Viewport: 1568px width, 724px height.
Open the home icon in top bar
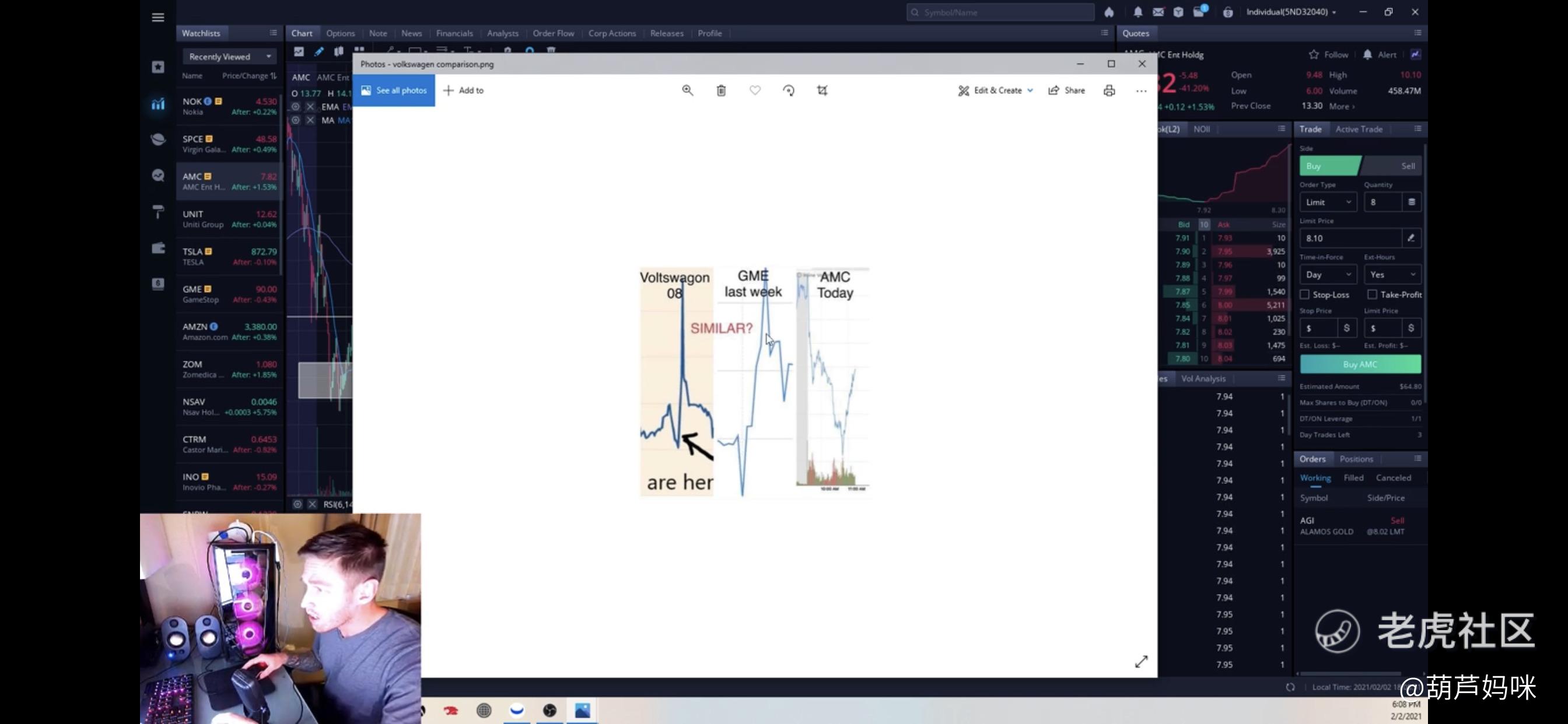pyautogui.click(x=1109, y=12)
